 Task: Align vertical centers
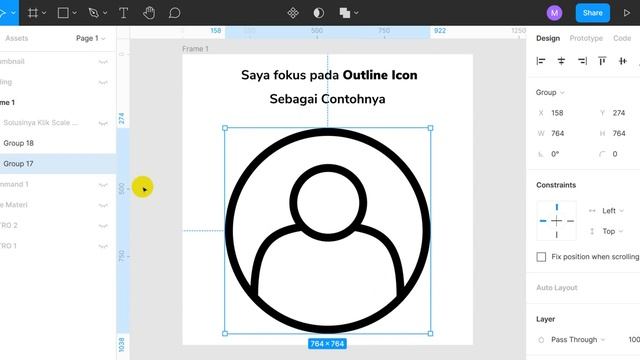(622, 61)
